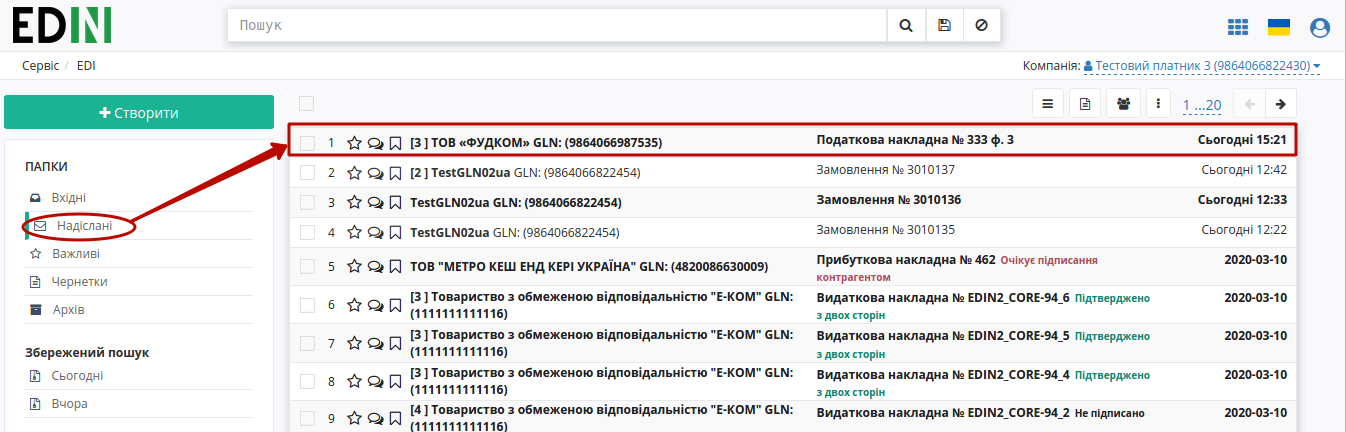Star row 1 ТОВ «ФУДКОМ» document

click(354, 142)
